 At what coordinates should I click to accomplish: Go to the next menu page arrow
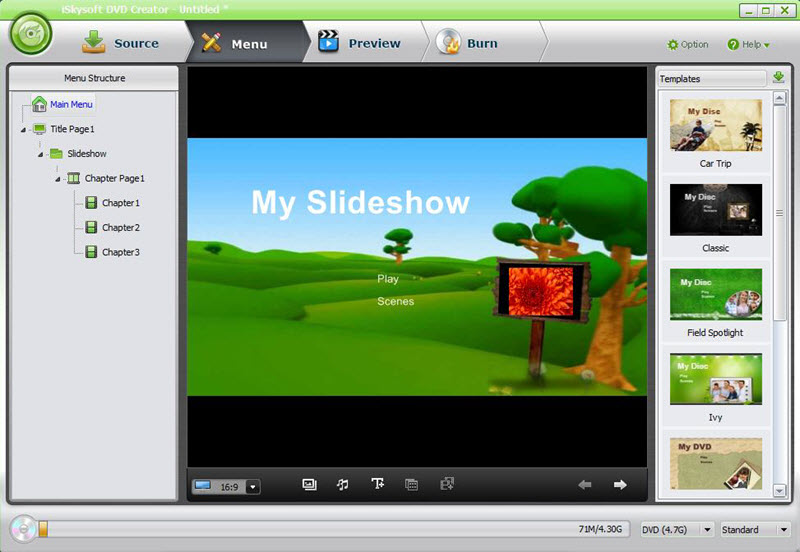[x=620, y=485]
